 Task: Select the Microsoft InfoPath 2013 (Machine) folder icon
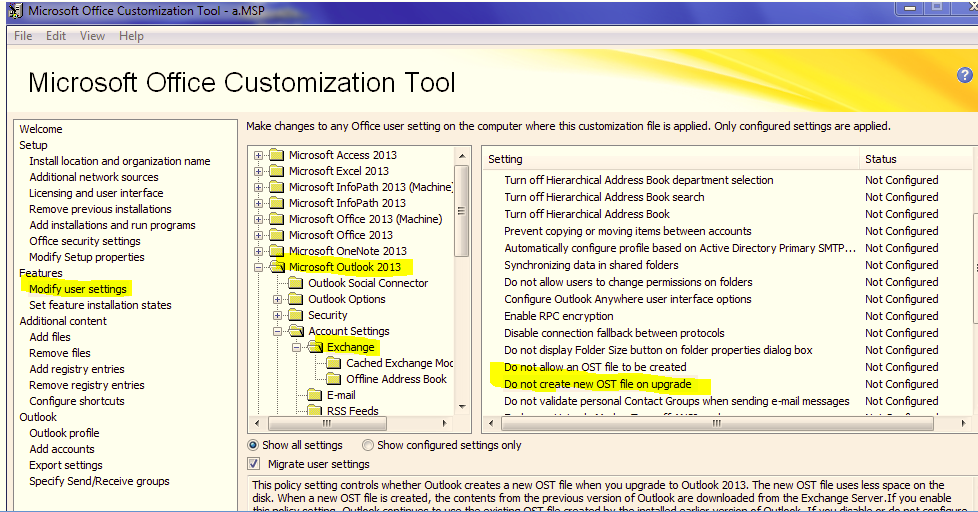coord(276,187)
